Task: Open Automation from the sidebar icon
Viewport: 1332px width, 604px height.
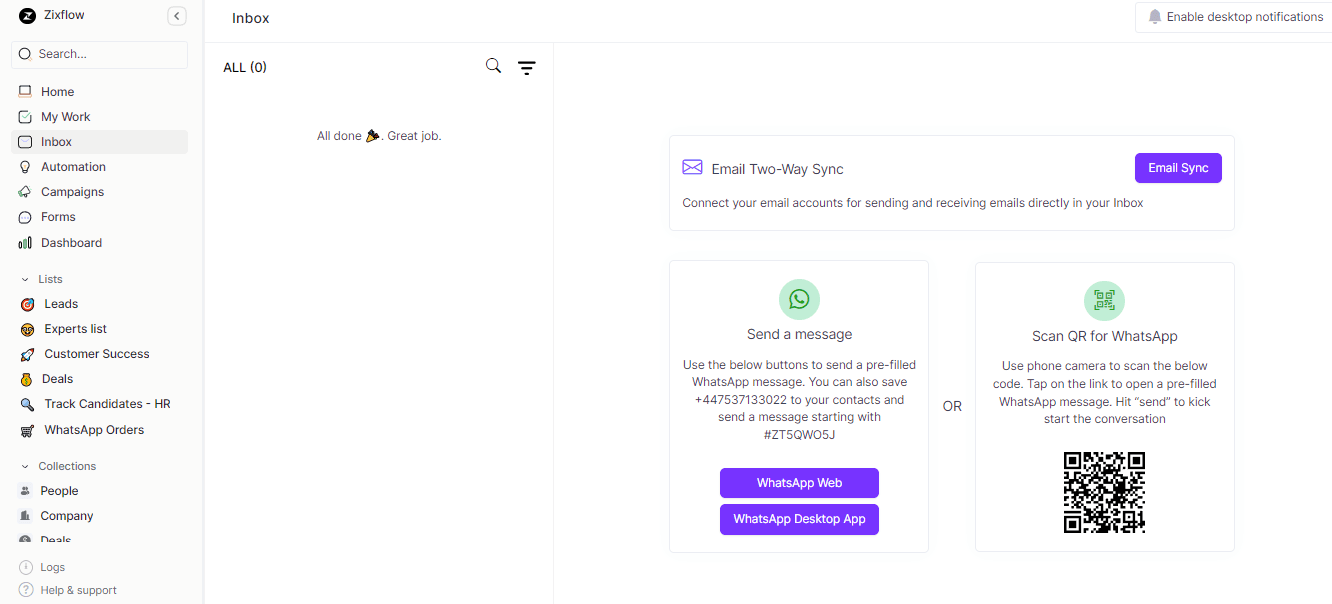Action: 28,166
